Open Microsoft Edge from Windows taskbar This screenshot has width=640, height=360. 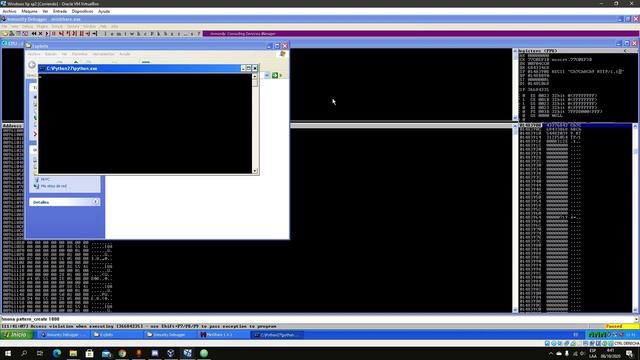pos(57,353)
